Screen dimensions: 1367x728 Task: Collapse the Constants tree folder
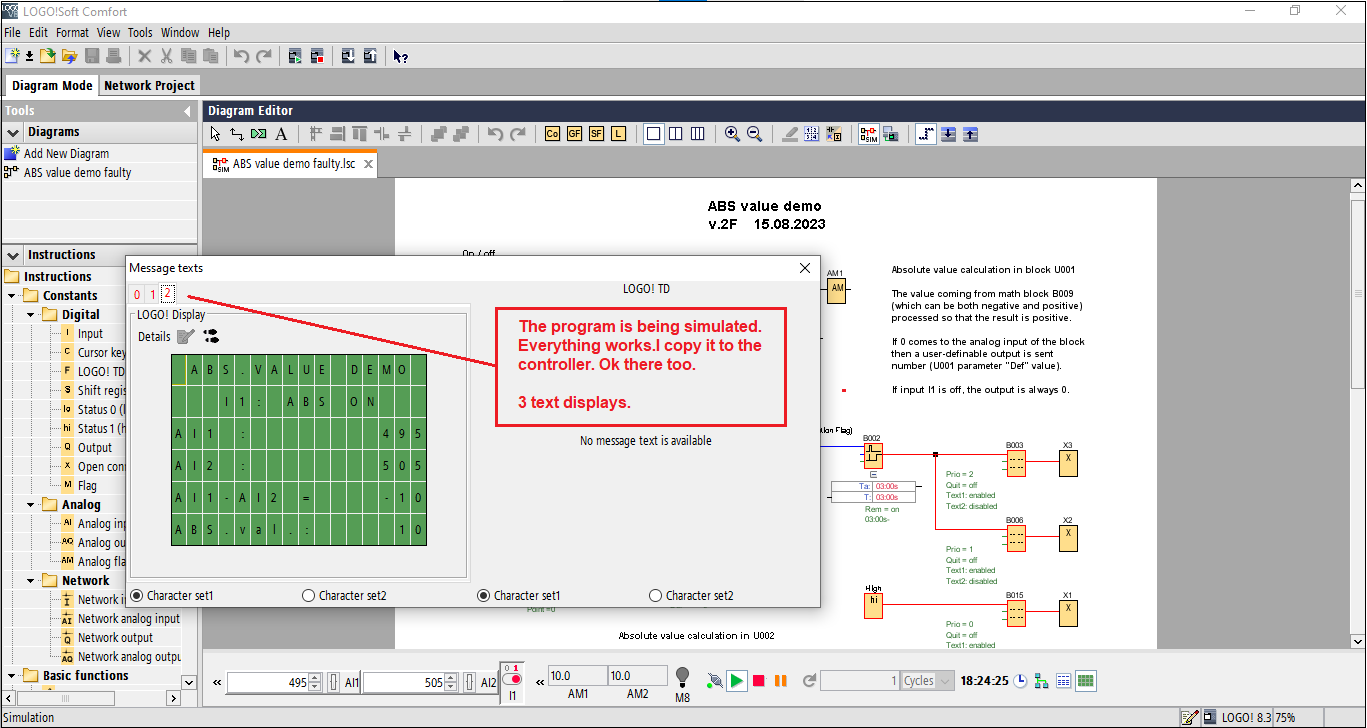tap(12, 296)
